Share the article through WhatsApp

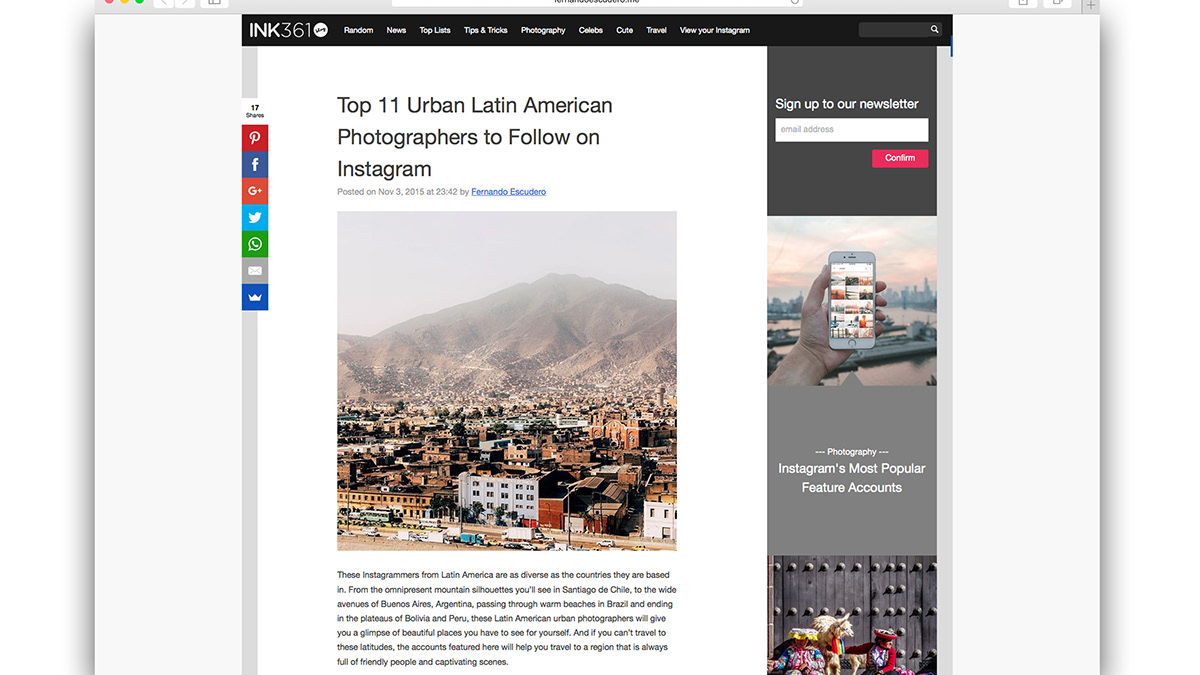pyautogui.click(x=255, y=244)
